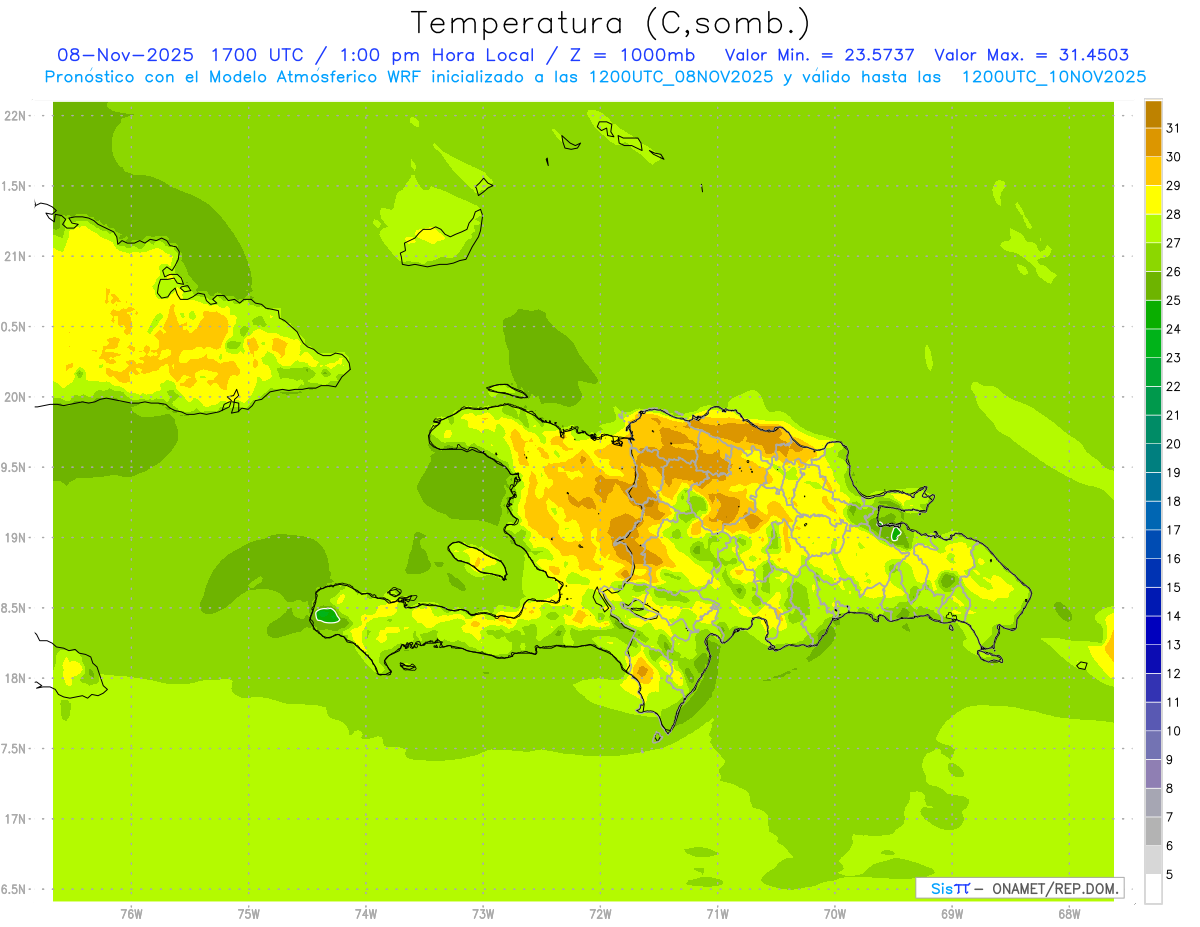Click '1200UTC_10NOV2025' valid-until time text
The image size is (1200, 927).
1053,77
